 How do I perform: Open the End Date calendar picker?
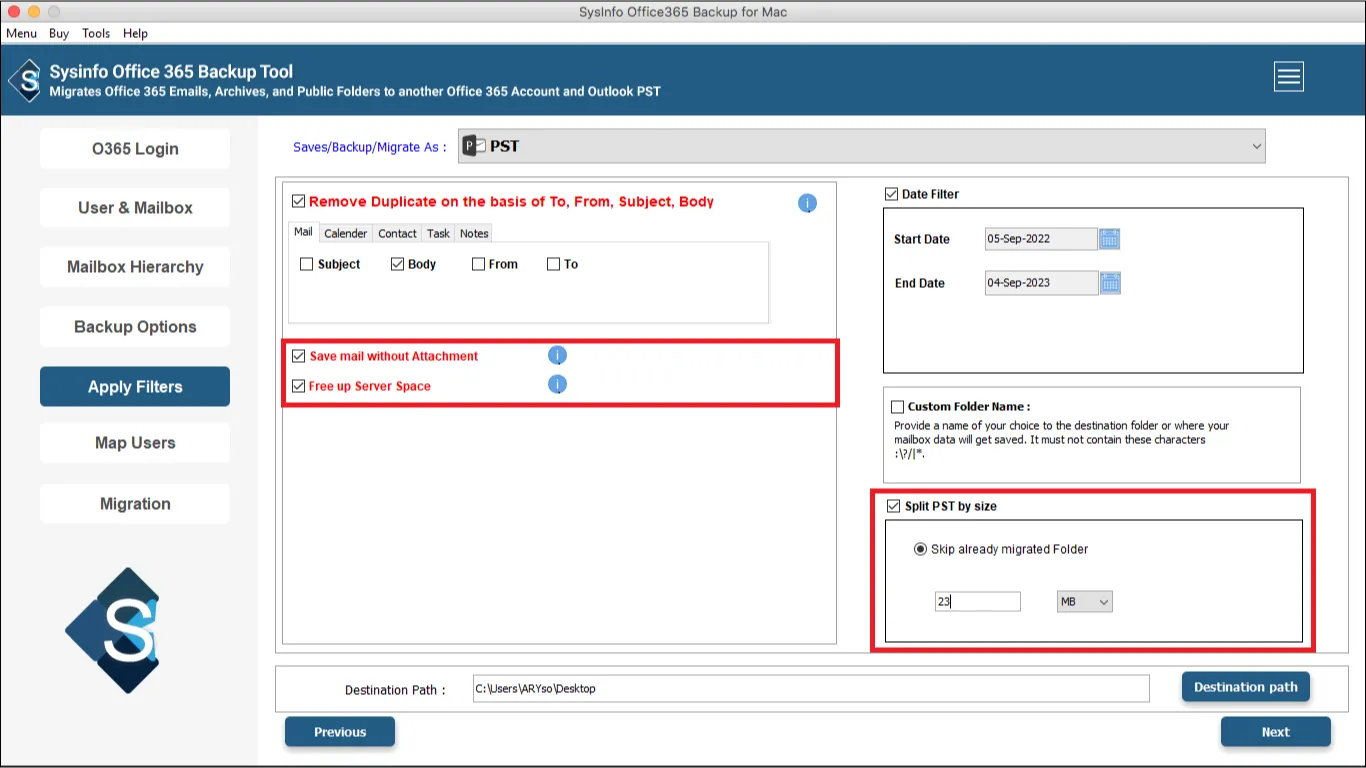[x=1110, y=283]
